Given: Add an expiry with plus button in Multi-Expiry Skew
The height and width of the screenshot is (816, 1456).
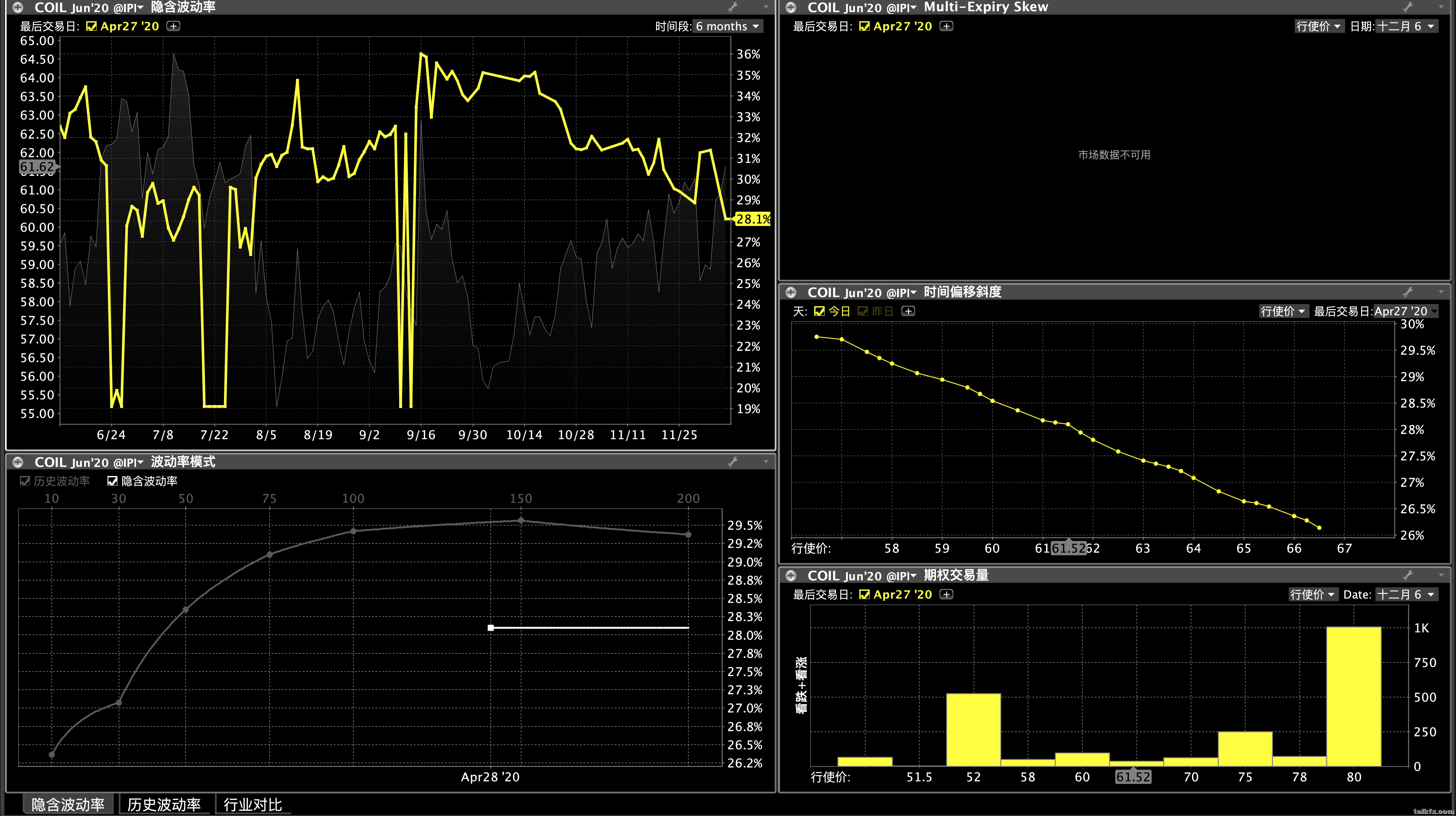Looking at the screenshot, I should (x=946, y=26).
